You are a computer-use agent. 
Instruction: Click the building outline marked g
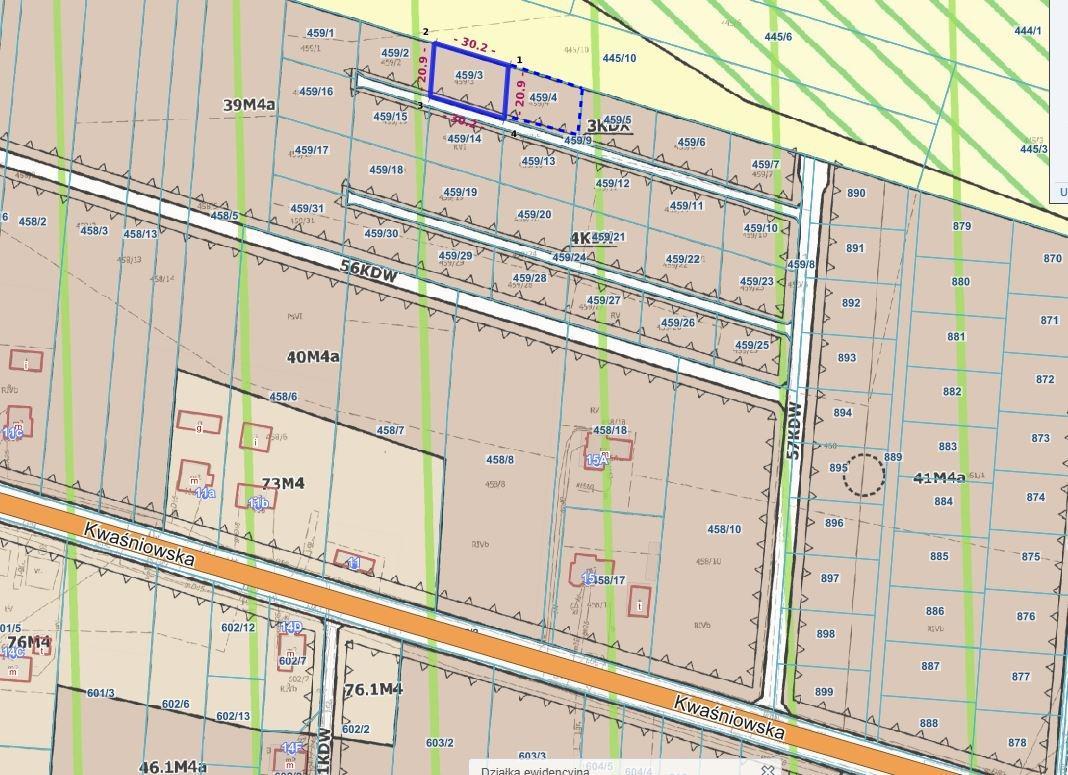[x=199, y=422]
